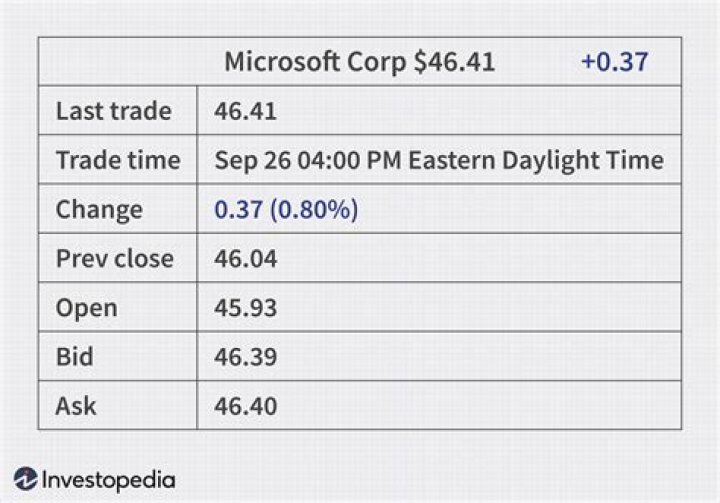720x503 pixels.
Task: Select the Open label cell
Action: [86, 308]
